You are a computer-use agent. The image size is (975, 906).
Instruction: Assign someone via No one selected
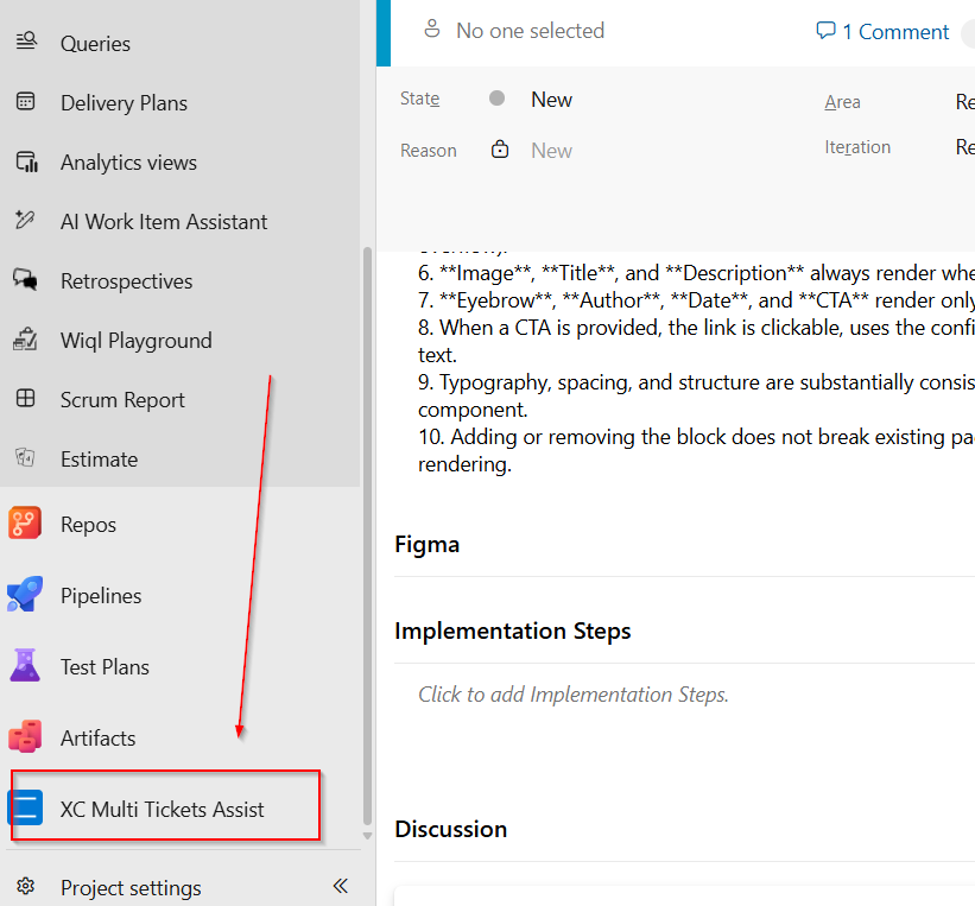click(530, 30)
